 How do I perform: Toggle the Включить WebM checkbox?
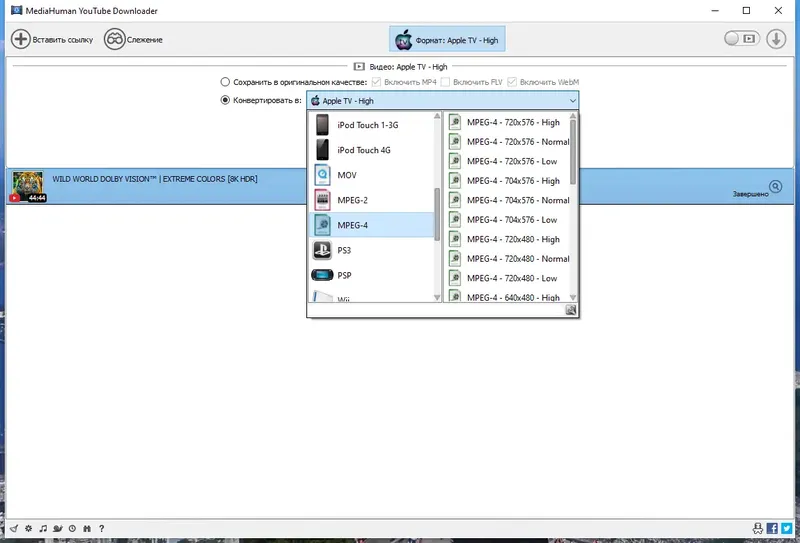click(x=512, y=82)
